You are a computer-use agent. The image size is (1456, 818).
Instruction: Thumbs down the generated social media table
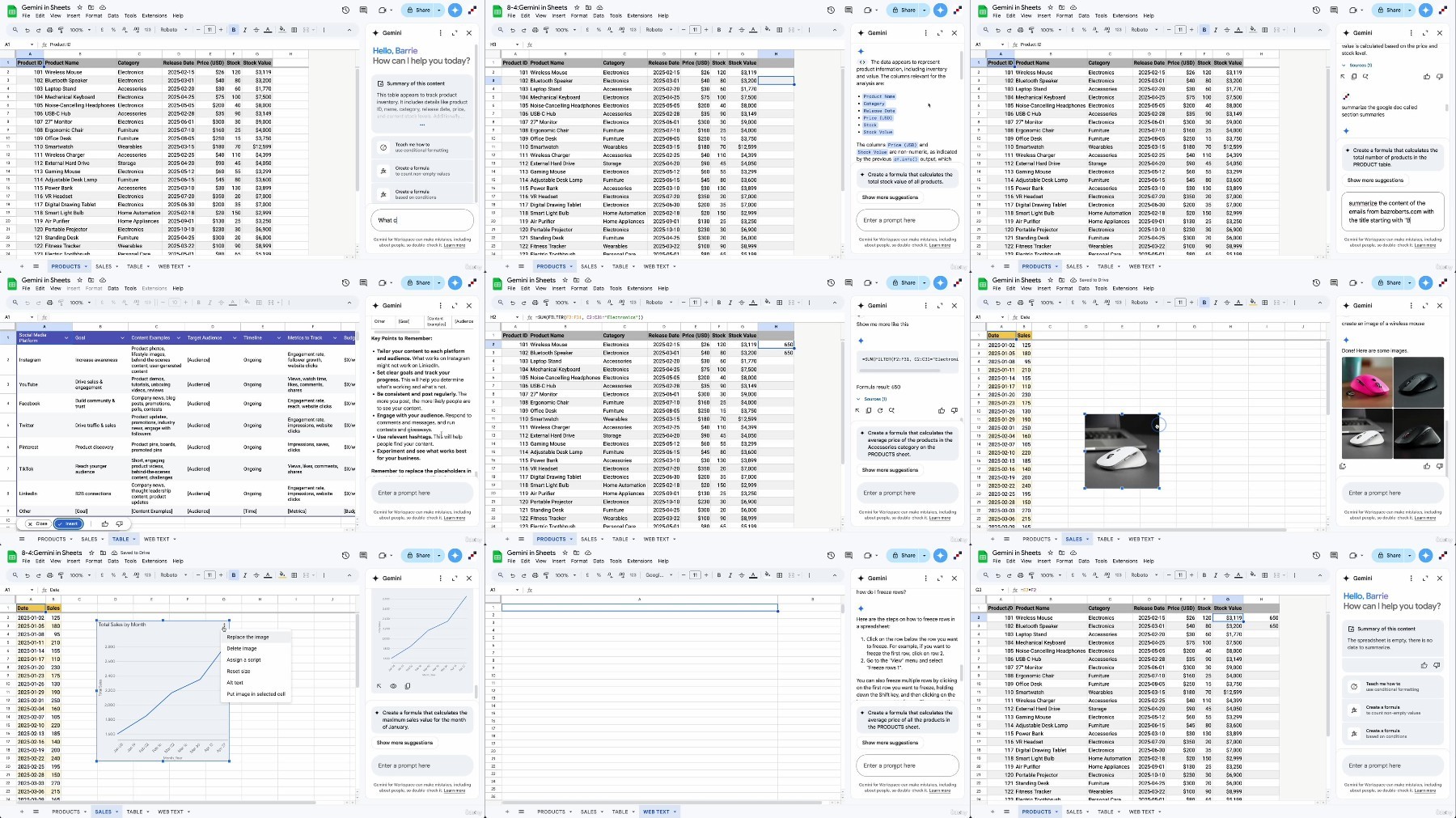(120, 523)
